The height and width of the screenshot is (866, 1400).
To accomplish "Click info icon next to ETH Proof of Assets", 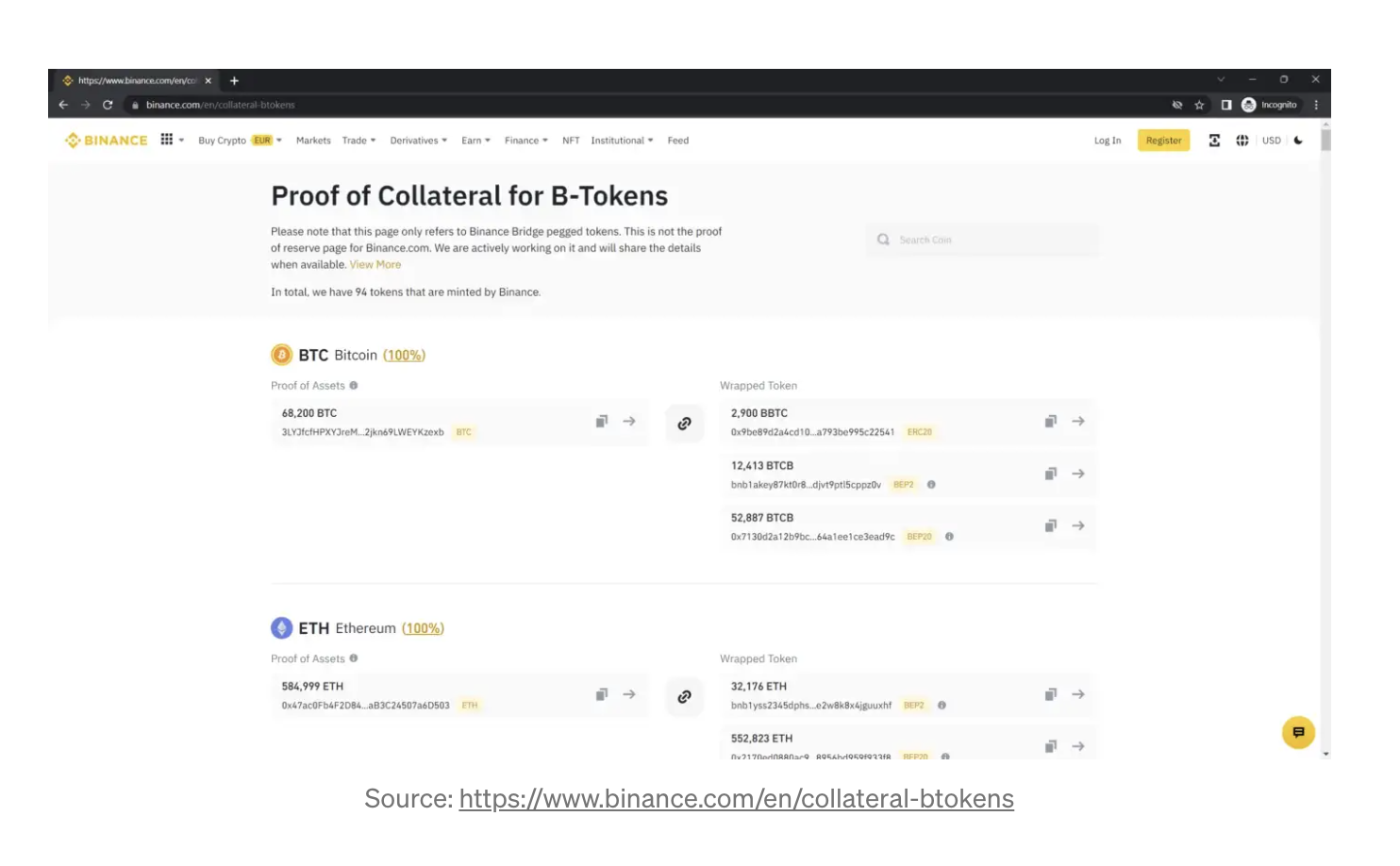I will point(354,658).
